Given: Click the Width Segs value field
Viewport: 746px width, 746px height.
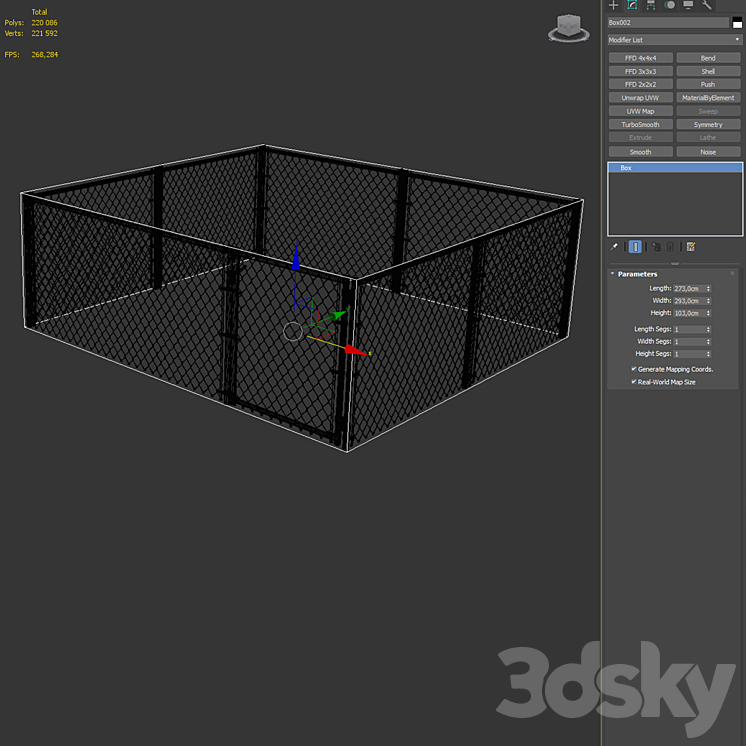Looking at the screenshot, I should [x=689, y=342].
